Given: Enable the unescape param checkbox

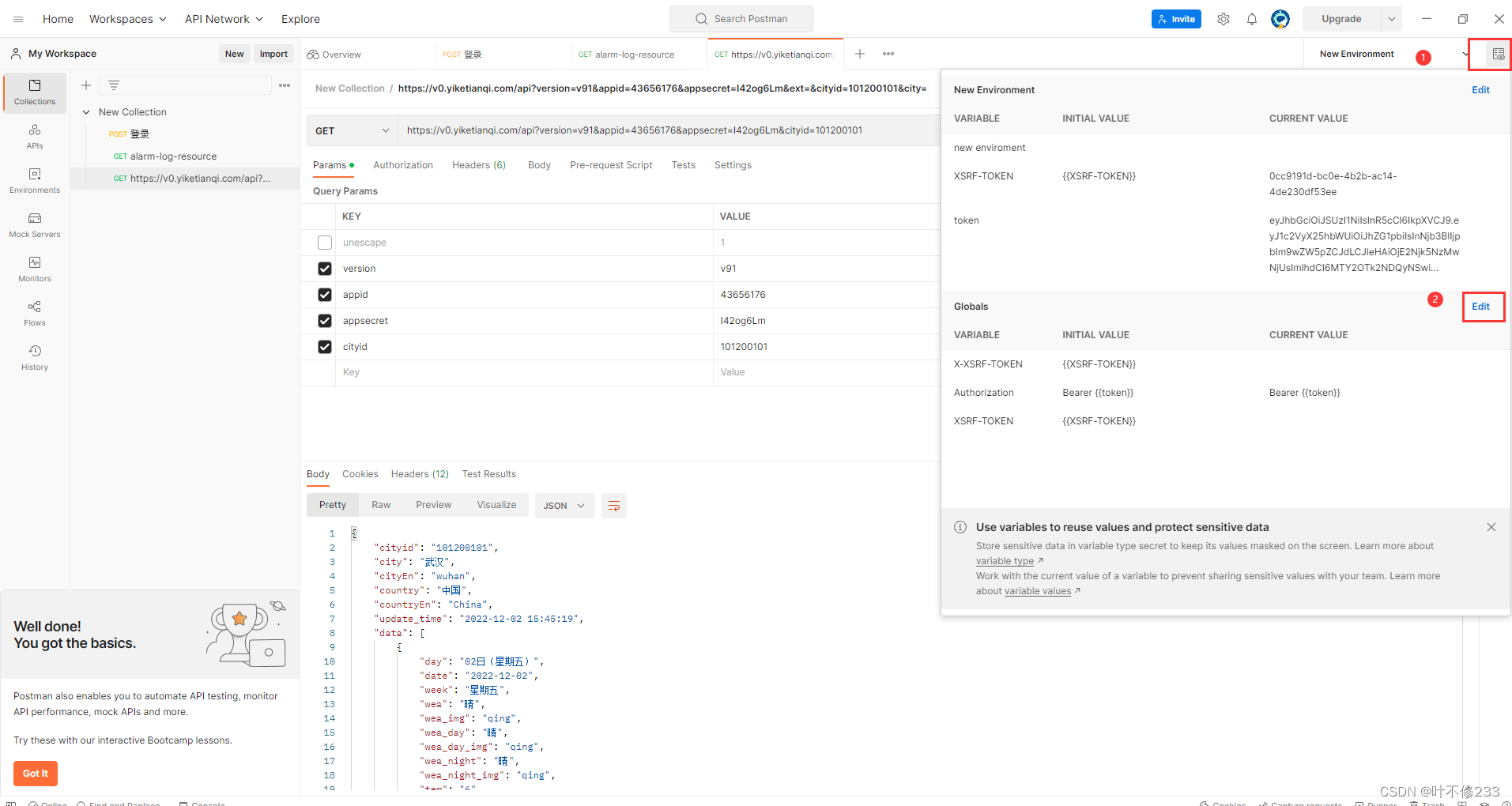Looking at the screenshot, I should [x=325, y=243].
